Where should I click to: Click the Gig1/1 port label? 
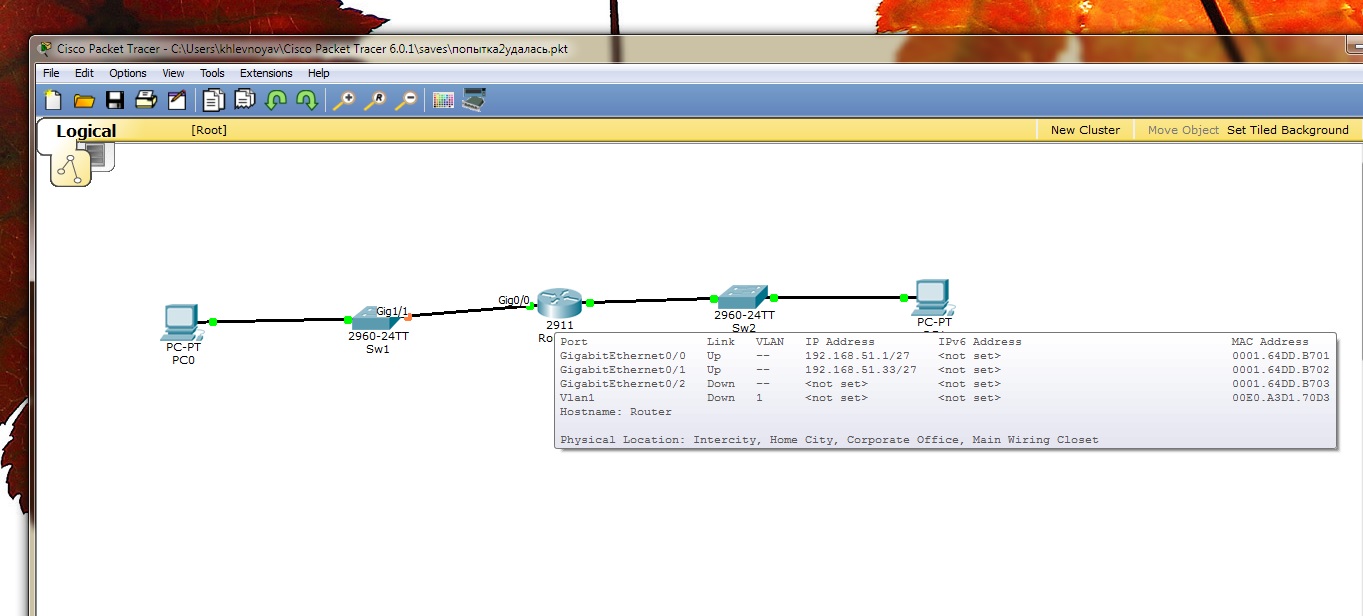pos(392,311)
